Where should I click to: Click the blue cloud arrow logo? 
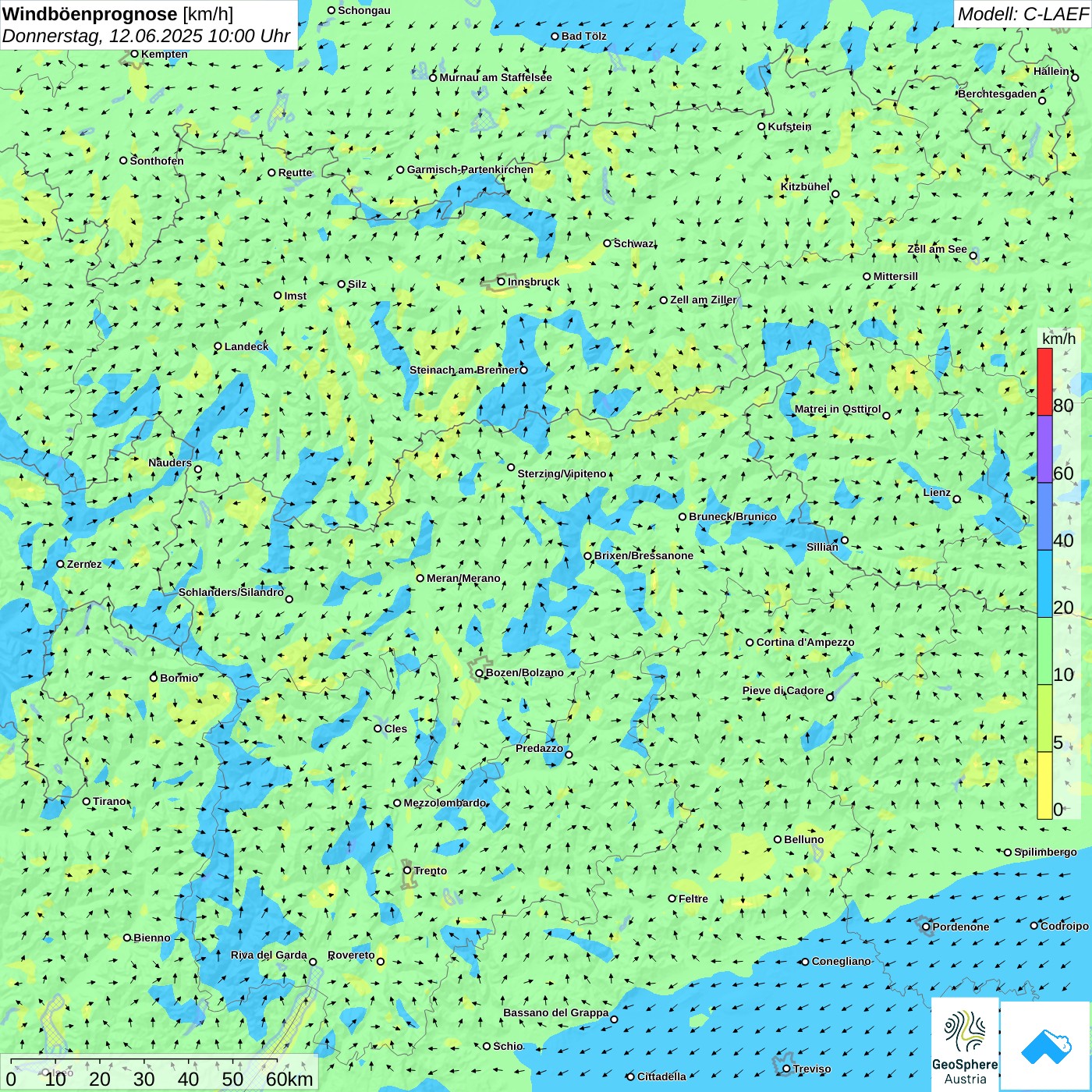1046,1046
